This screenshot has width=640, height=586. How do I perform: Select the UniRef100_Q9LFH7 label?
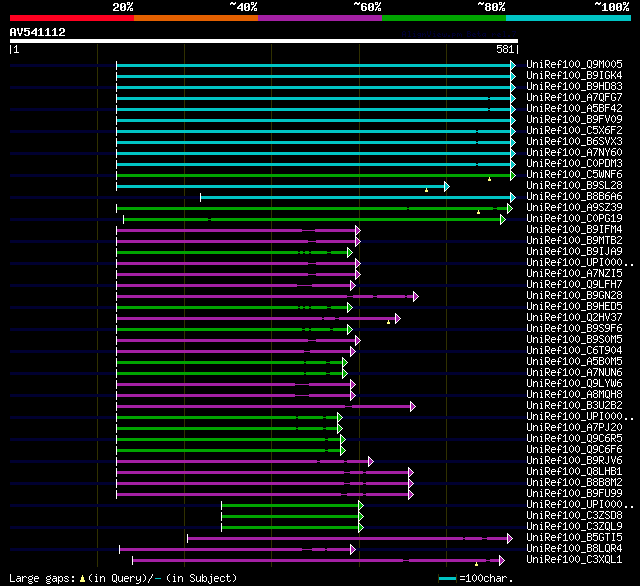[x=574, y=285]
